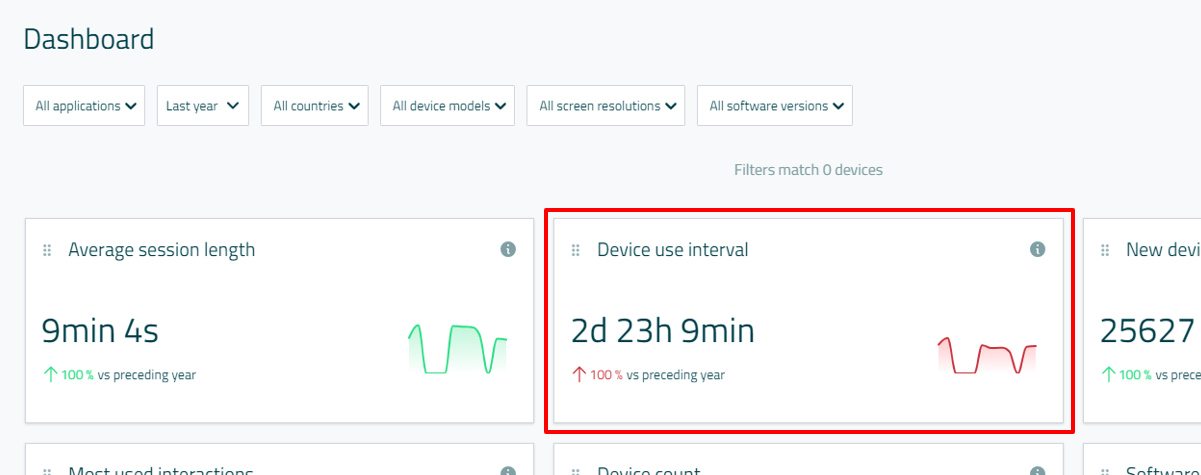Click the 2d 23h 9min value
1201x475 pixels.
click(x=662, y=330)
